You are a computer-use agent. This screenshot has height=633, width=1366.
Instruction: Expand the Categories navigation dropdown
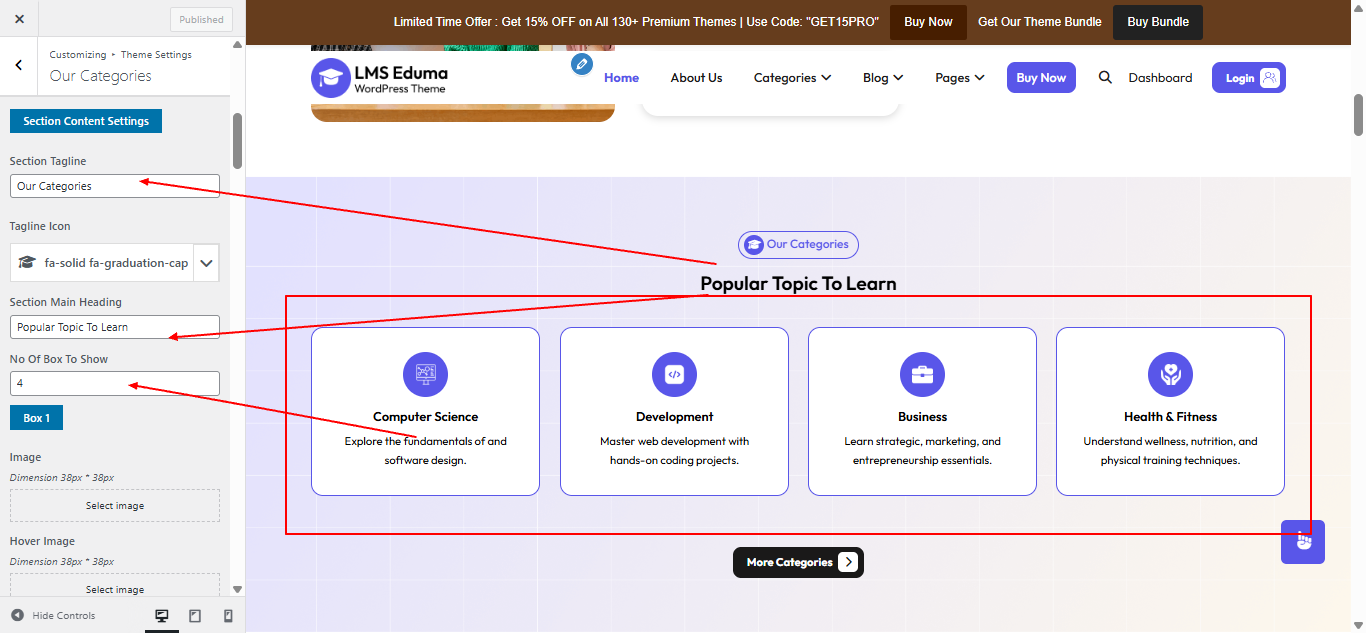[792, 77]
